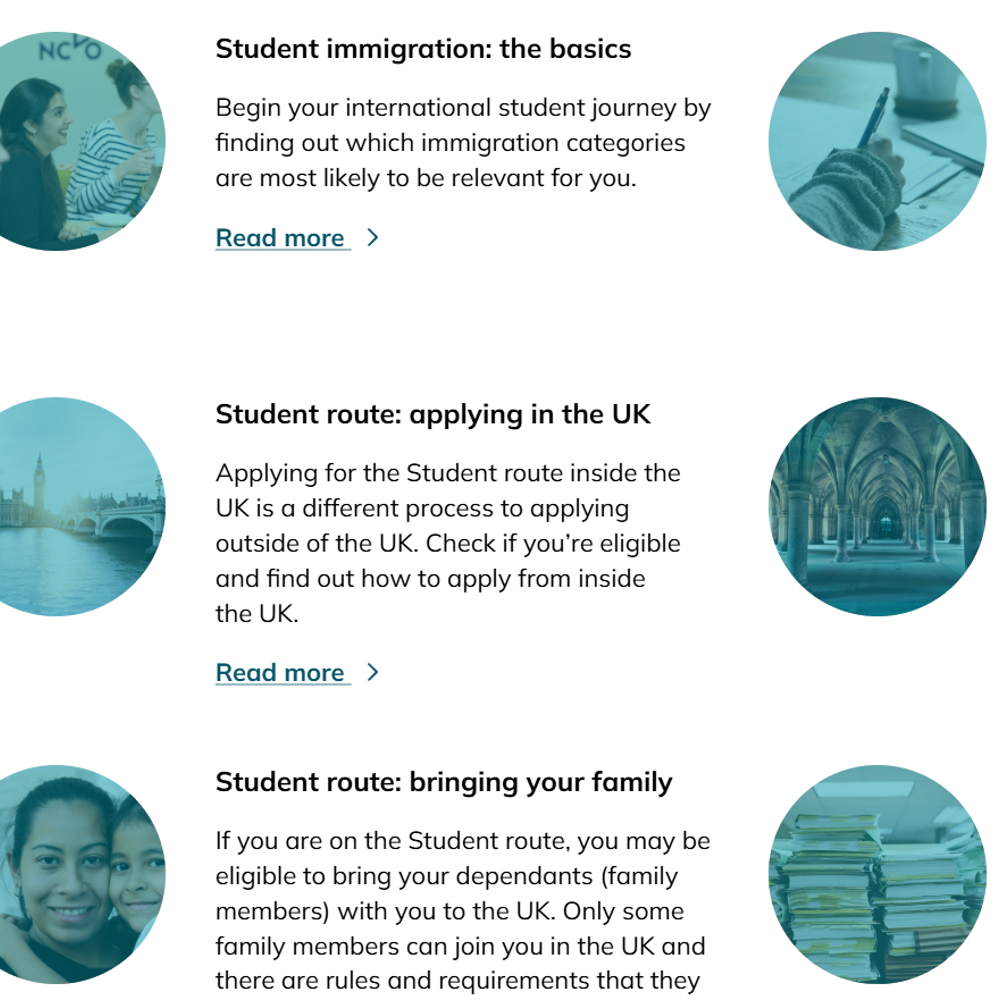Viewport: 1000px width, 1000px height.
Task: Open Read more under Student immigration basics
Action: [x=281, y=238]
